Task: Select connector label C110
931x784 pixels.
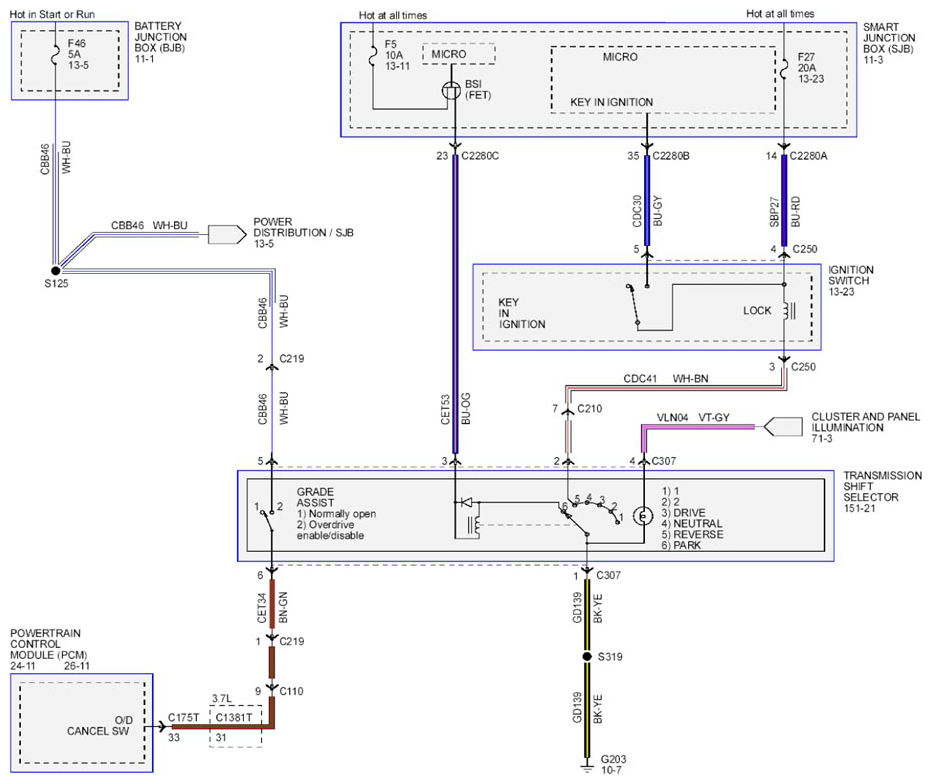Action: tap(292, 691)
